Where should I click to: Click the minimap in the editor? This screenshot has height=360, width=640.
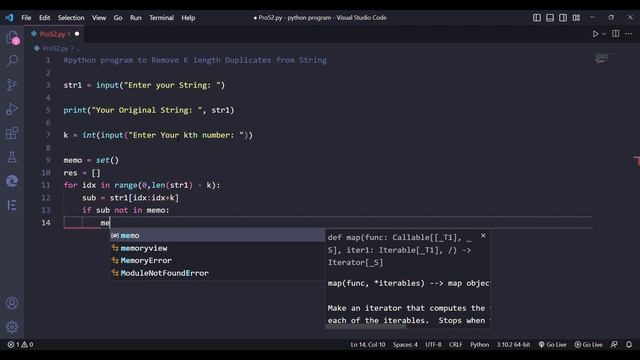(x=601, y=59)
